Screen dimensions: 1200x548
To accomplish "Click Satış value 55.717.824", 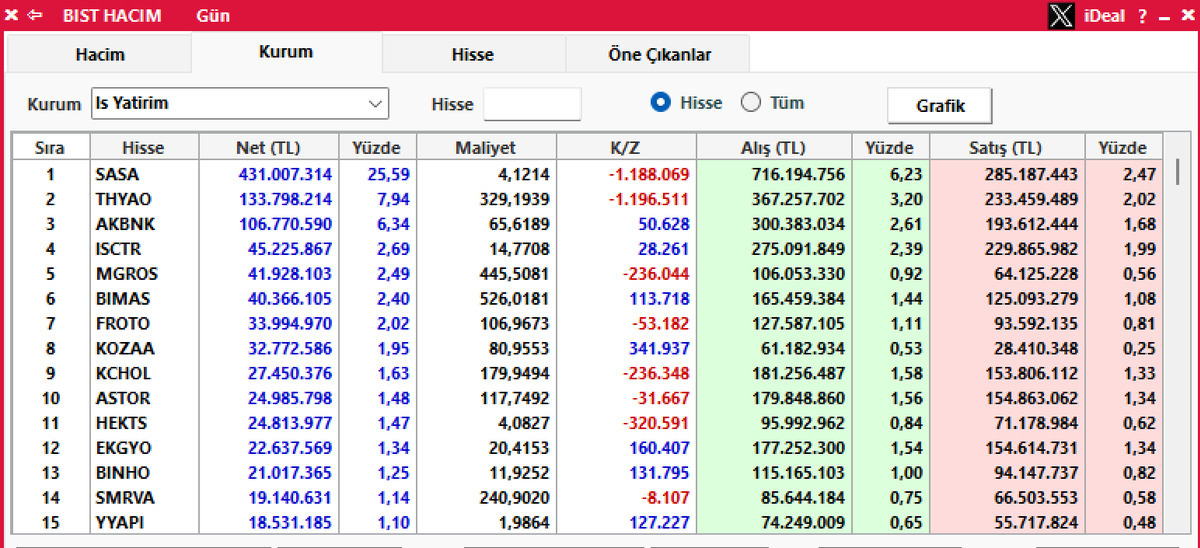I will click(x=1035, y=522).
